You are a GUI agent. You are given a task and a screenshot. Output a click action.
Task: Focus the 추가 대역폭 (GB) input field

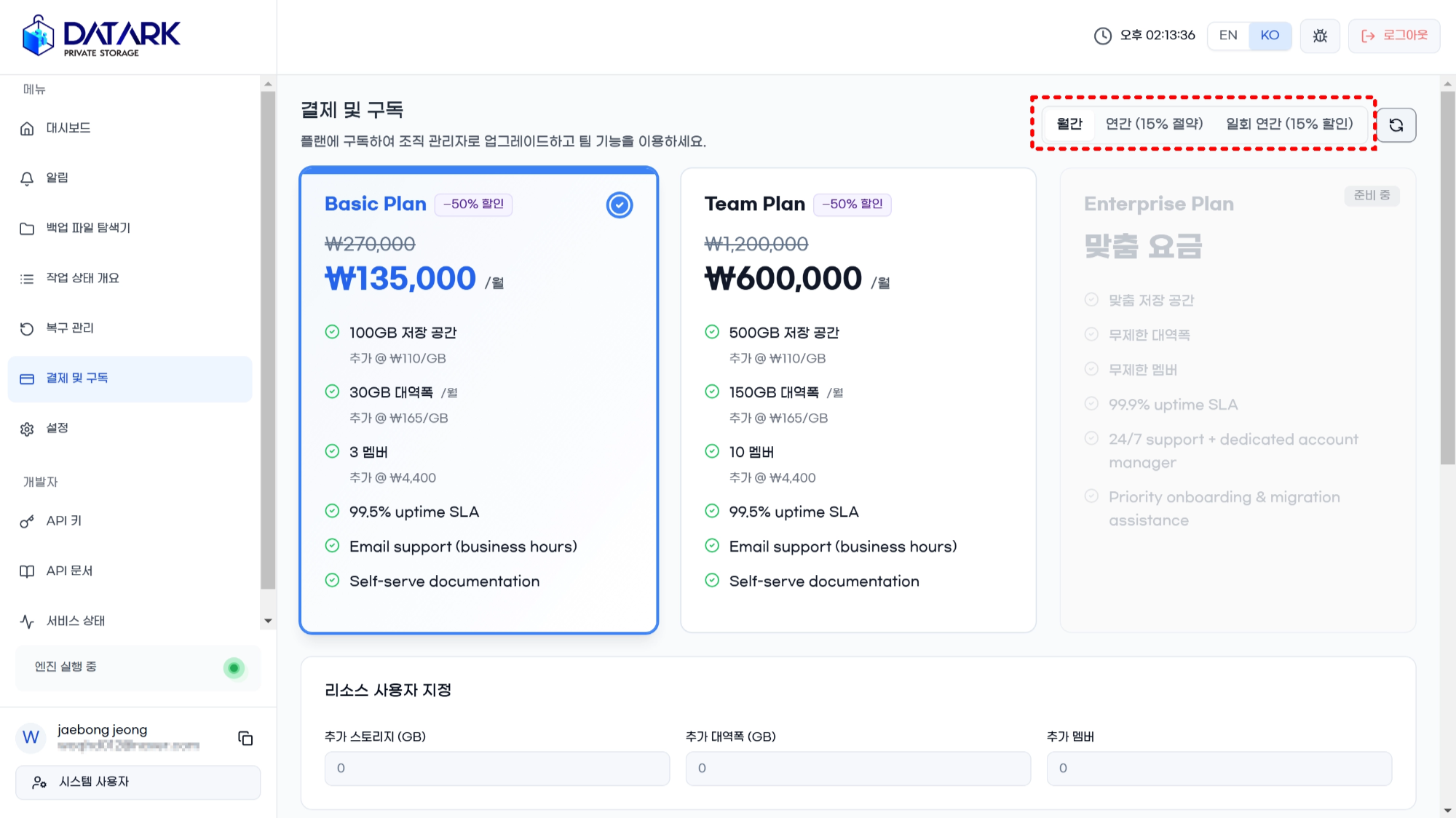858,769
